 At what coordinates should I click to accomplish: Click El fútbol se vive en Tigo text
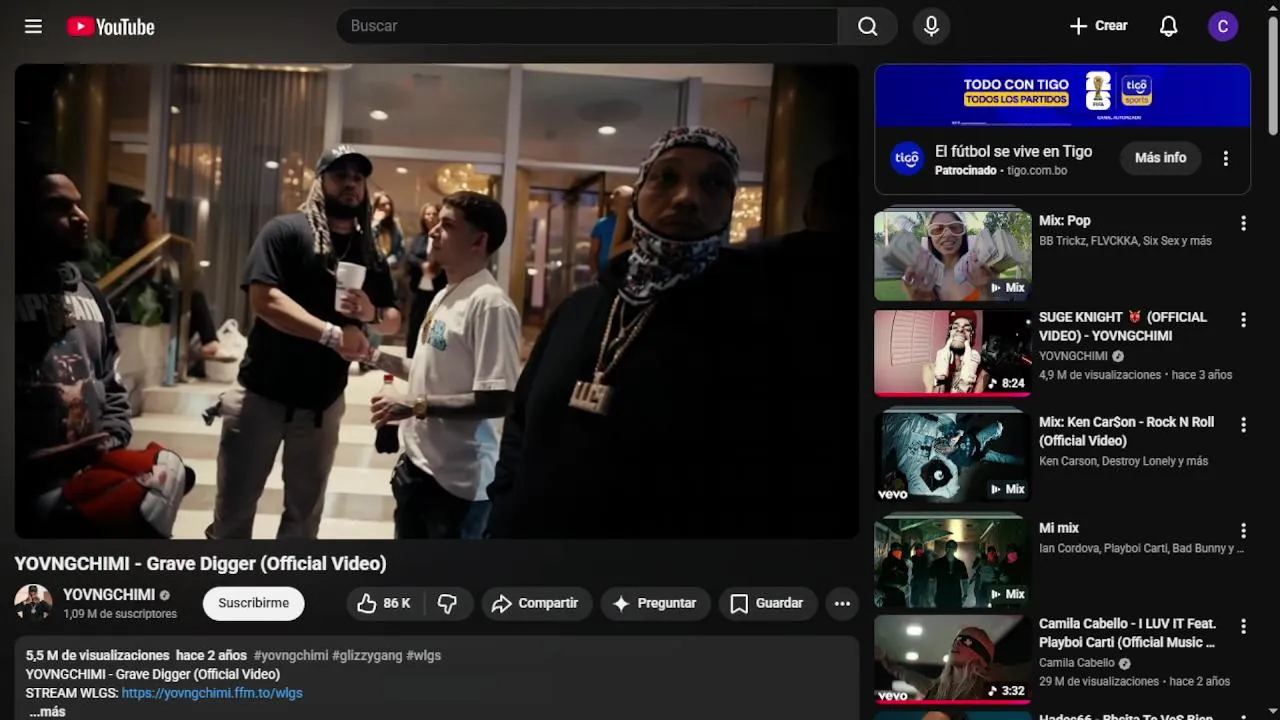click(1013, 151)
